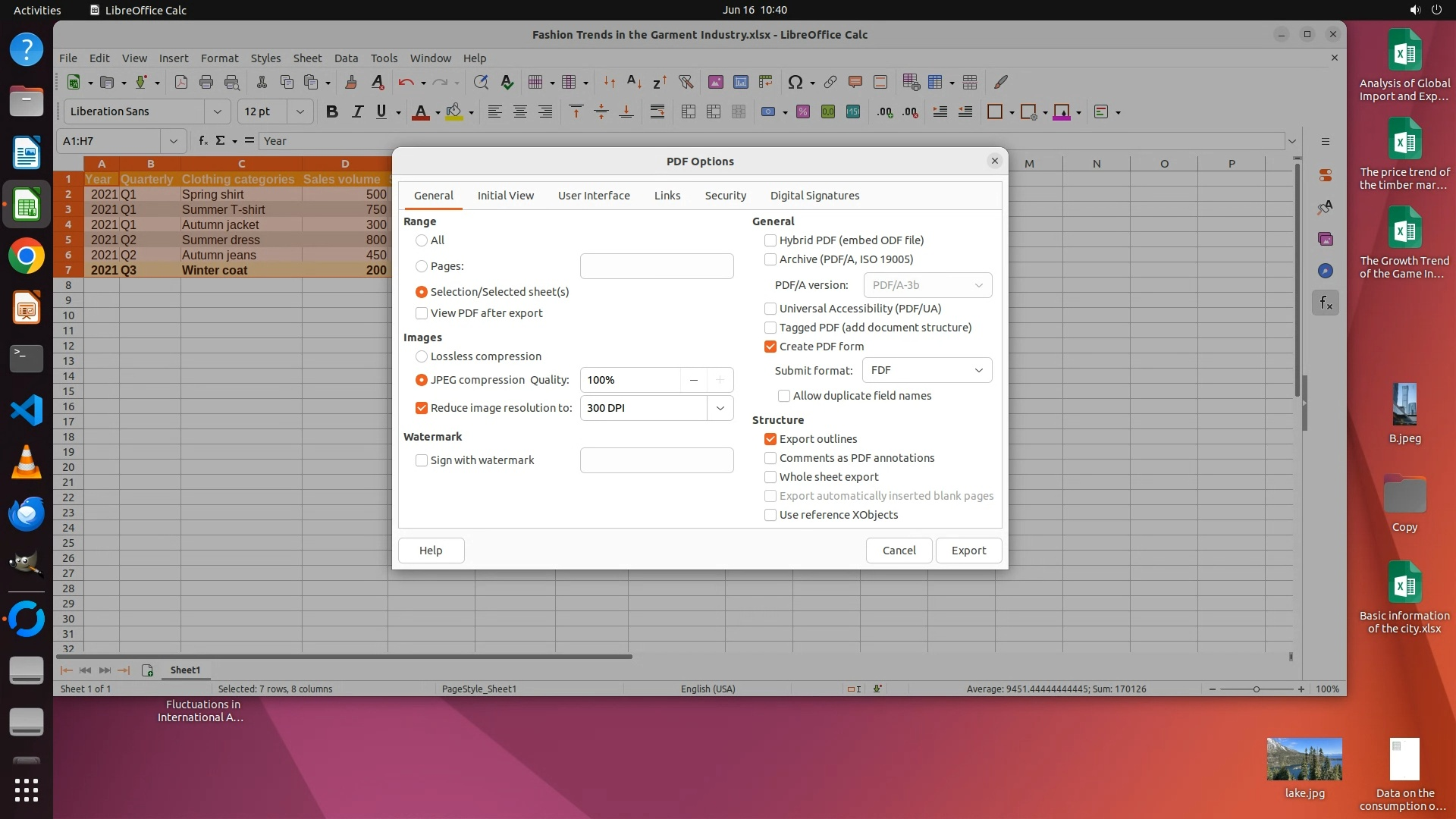Open Thunderbird from the dock
1456x819 pixels.
pyautogui.click(x=26, y=514)
